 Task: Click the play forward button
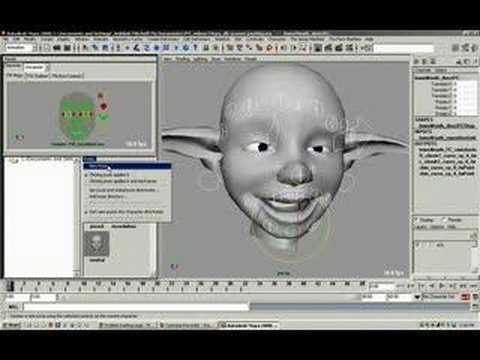tap(442, 286)
